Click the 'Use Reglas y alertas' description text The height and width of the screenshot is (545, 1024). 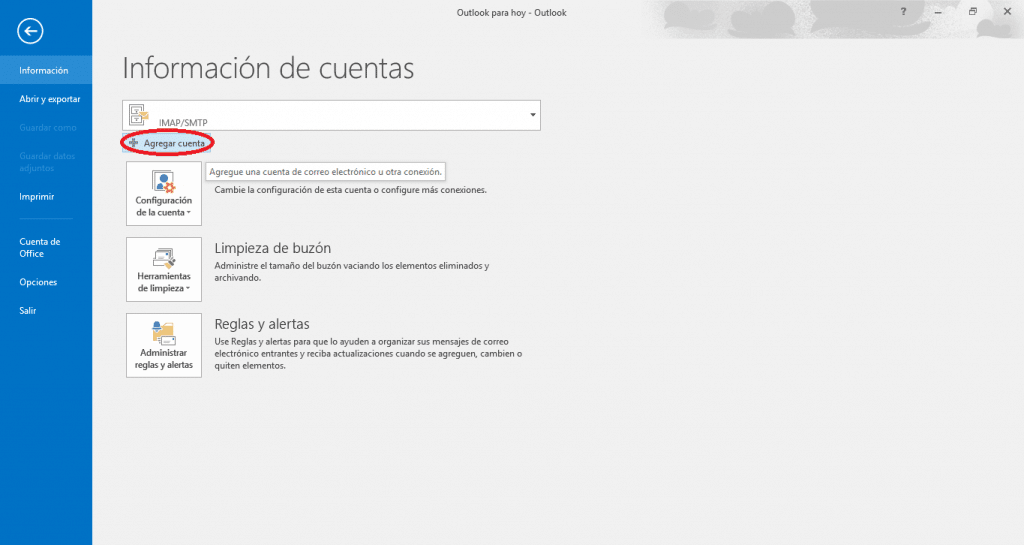coord(368,354)
